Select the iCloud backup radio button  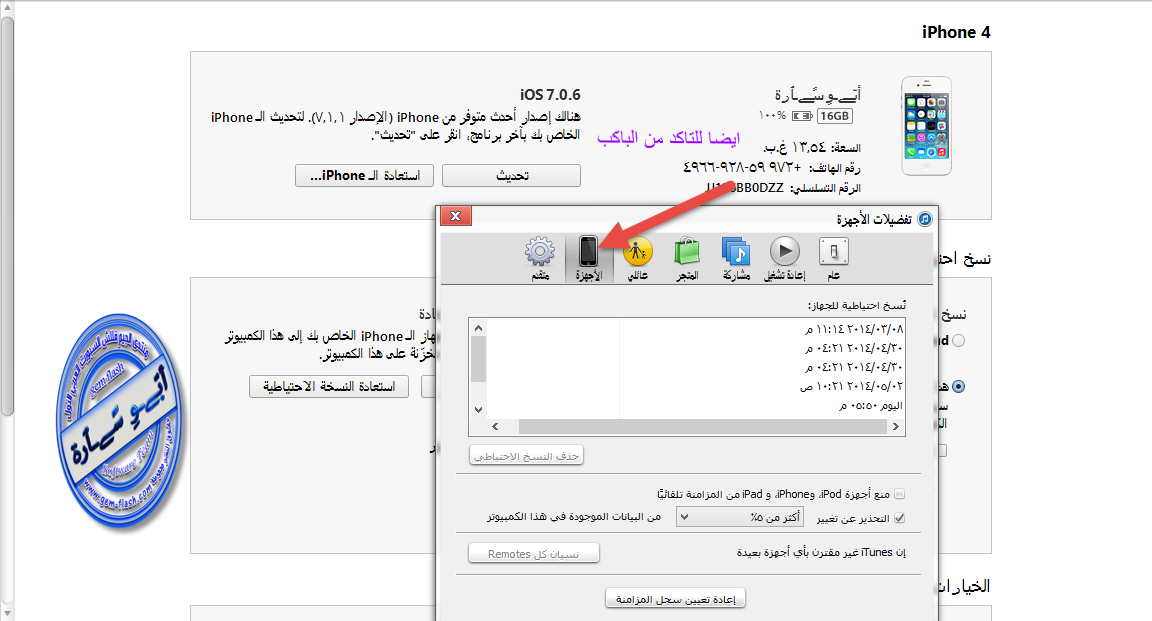pyautogui.click(x=958, y=341)
